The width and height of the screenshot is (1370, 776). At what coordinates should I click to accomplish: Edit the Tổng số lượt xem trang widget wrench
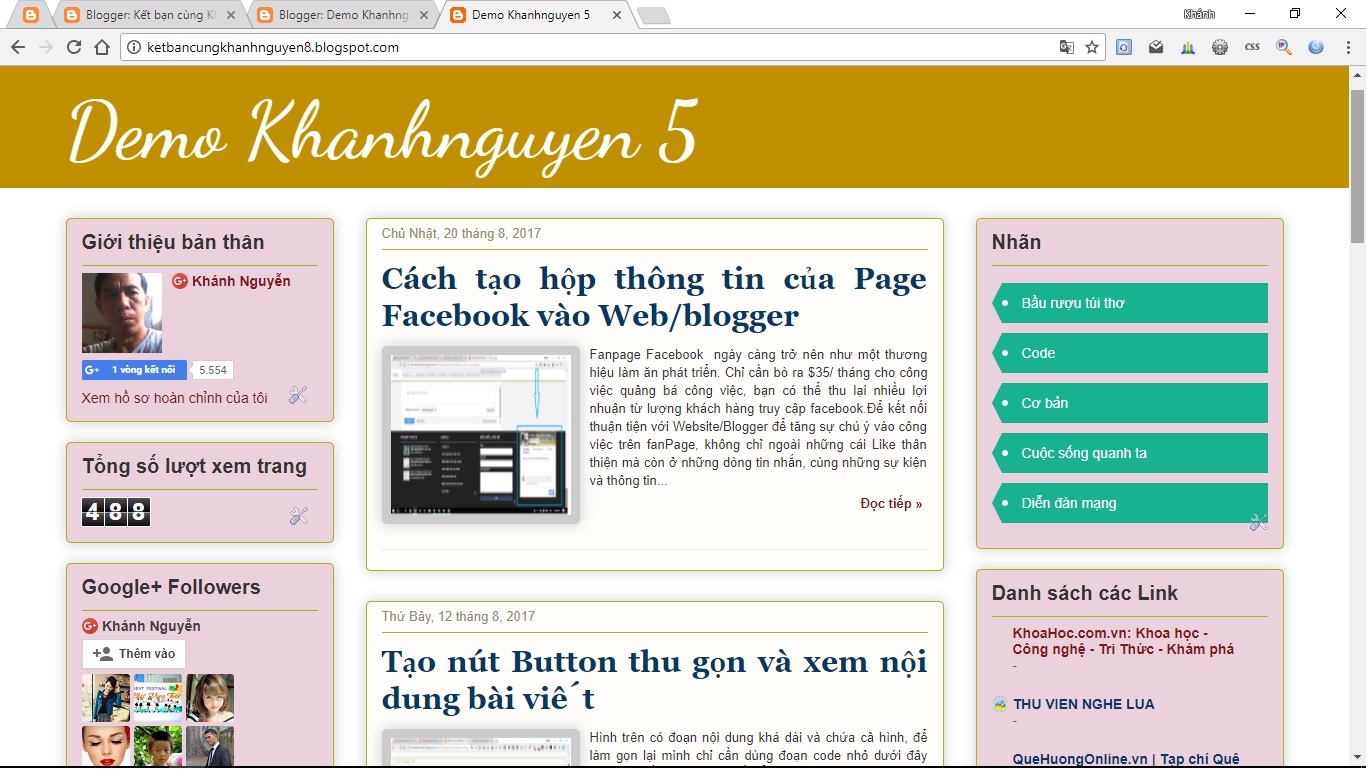click(x=298, y=516)
